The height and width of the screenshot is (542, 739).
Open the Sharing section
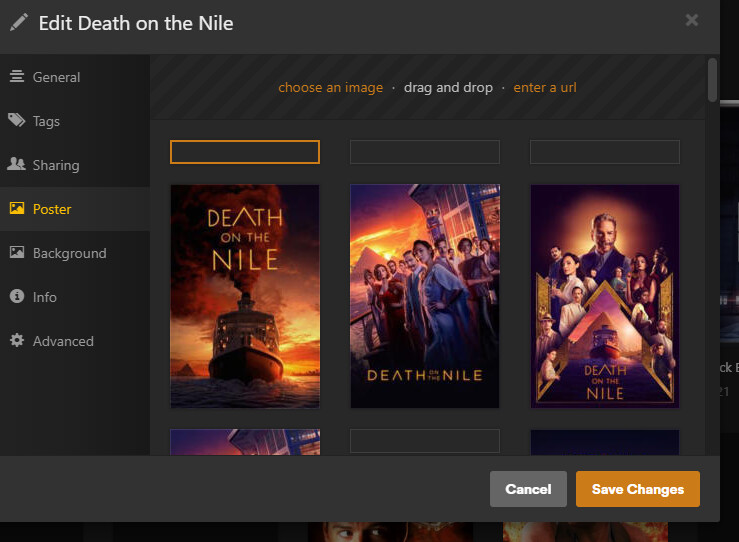point(75,165)
